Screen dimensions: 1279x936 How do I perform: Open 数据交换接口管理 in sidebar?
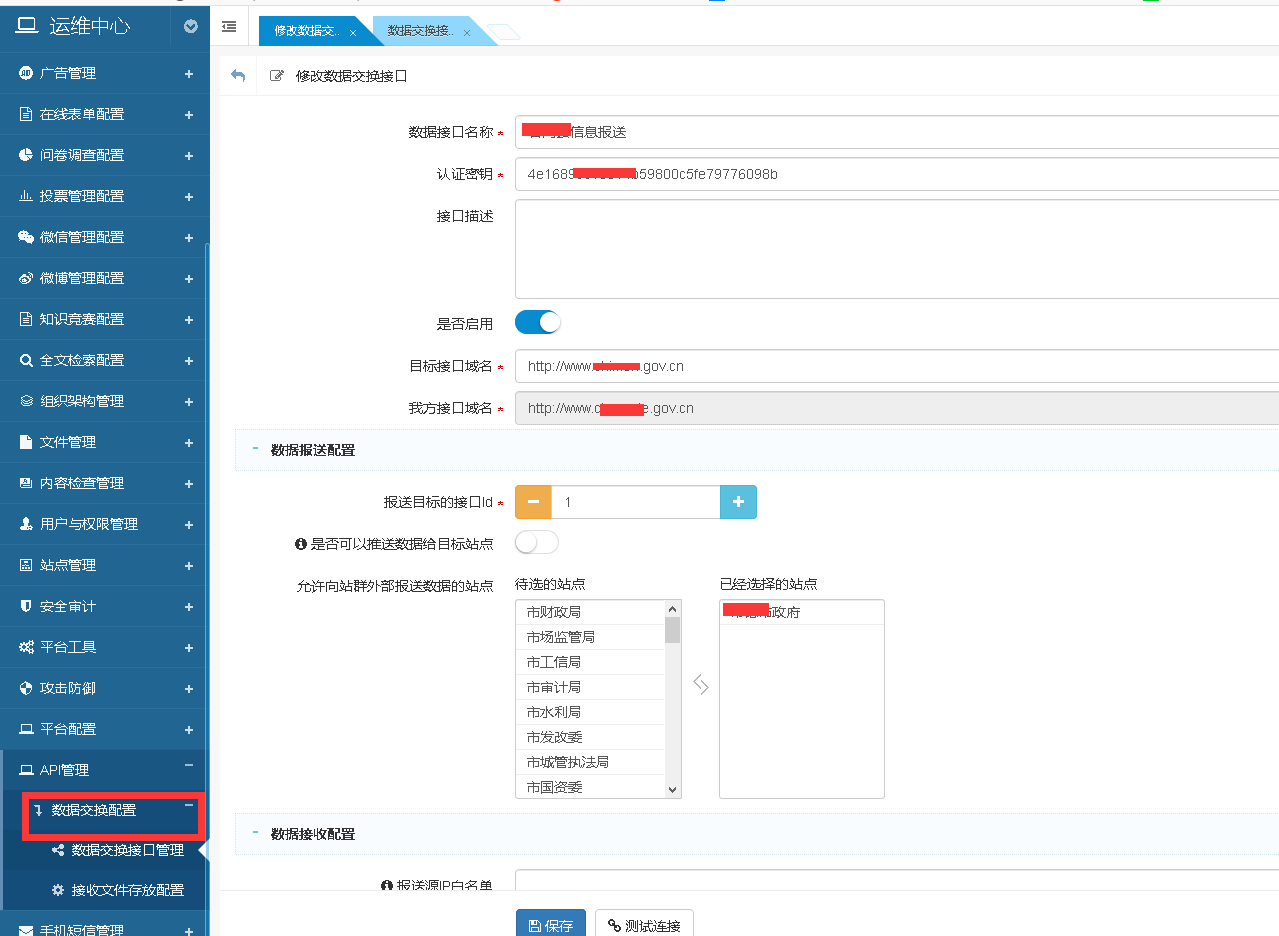(x=127, y=850)
